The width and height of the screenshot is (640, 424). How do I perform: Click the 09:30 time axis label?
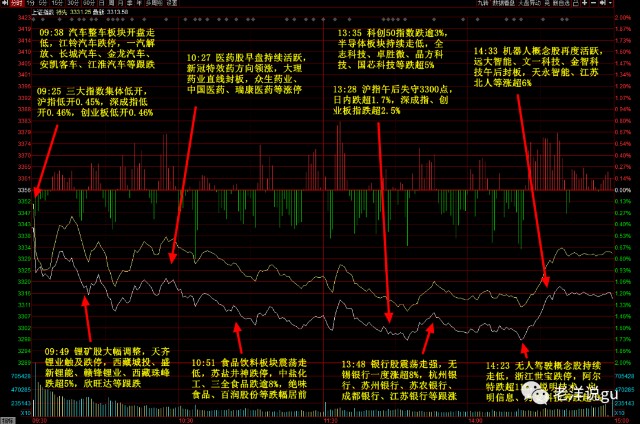40,420
